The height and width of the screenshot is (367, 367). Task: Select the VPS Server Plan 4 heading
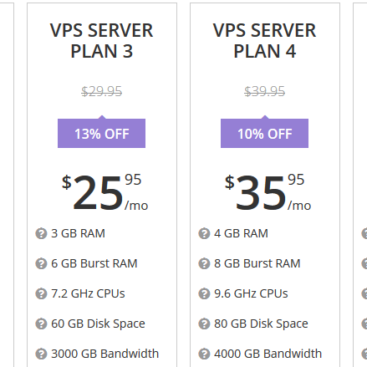coord(265,41)
